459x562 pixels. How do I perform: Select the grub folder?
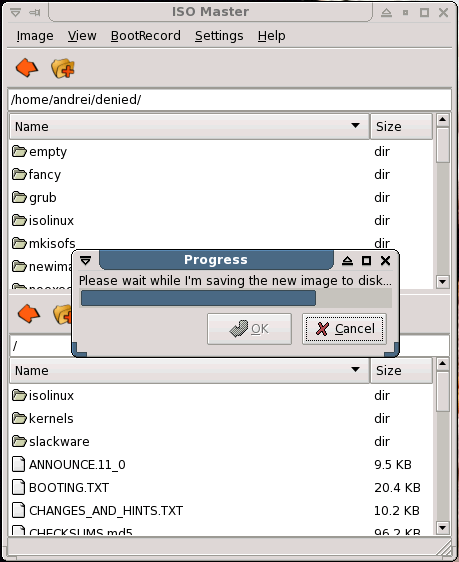point(42,197)
